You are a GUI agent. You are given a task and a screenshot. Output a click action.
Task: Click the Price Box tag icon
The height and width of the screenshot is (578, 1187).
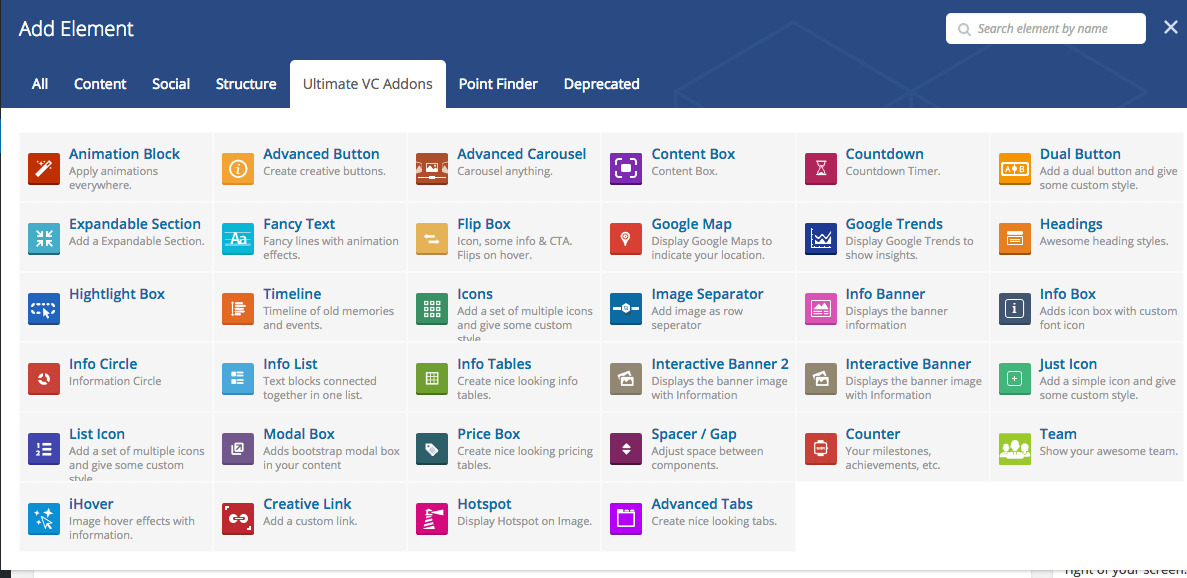432,449
